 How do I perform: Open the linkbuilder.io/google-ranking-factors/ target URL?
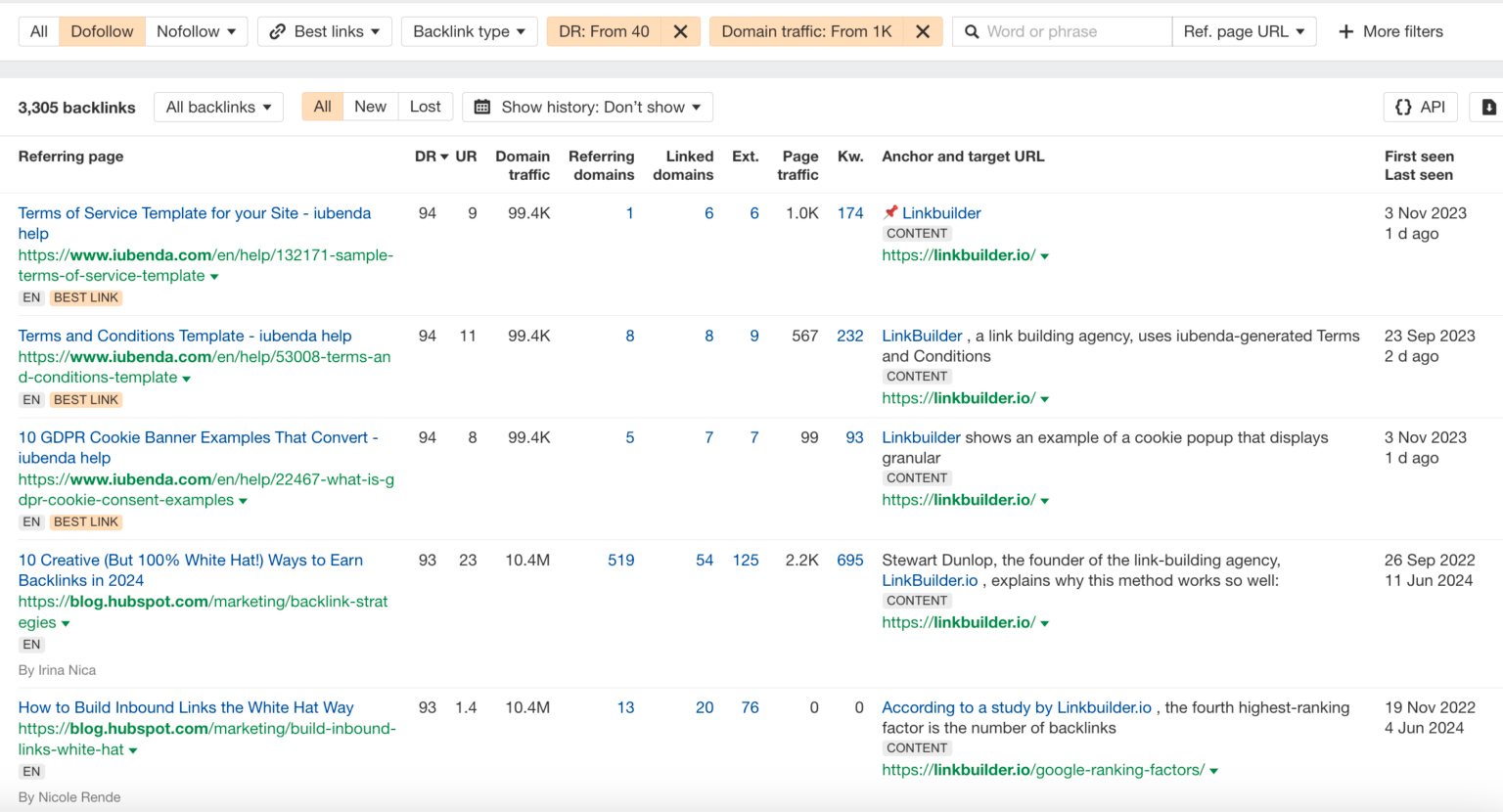pyautogui.click(x=1043, y=770)
